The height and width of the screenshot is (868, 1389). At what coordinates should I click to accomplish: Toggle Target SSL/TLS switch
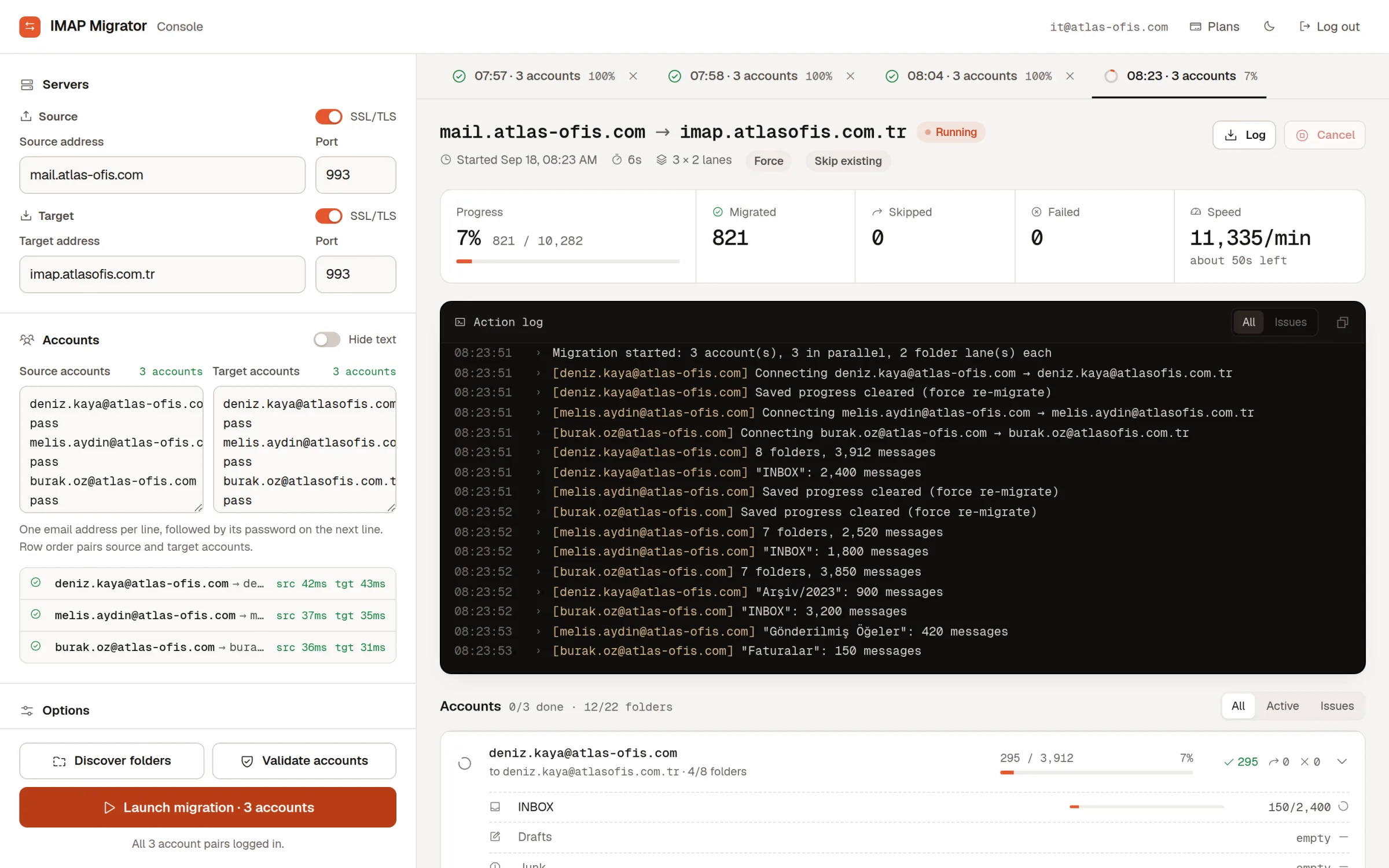[329, 216]
